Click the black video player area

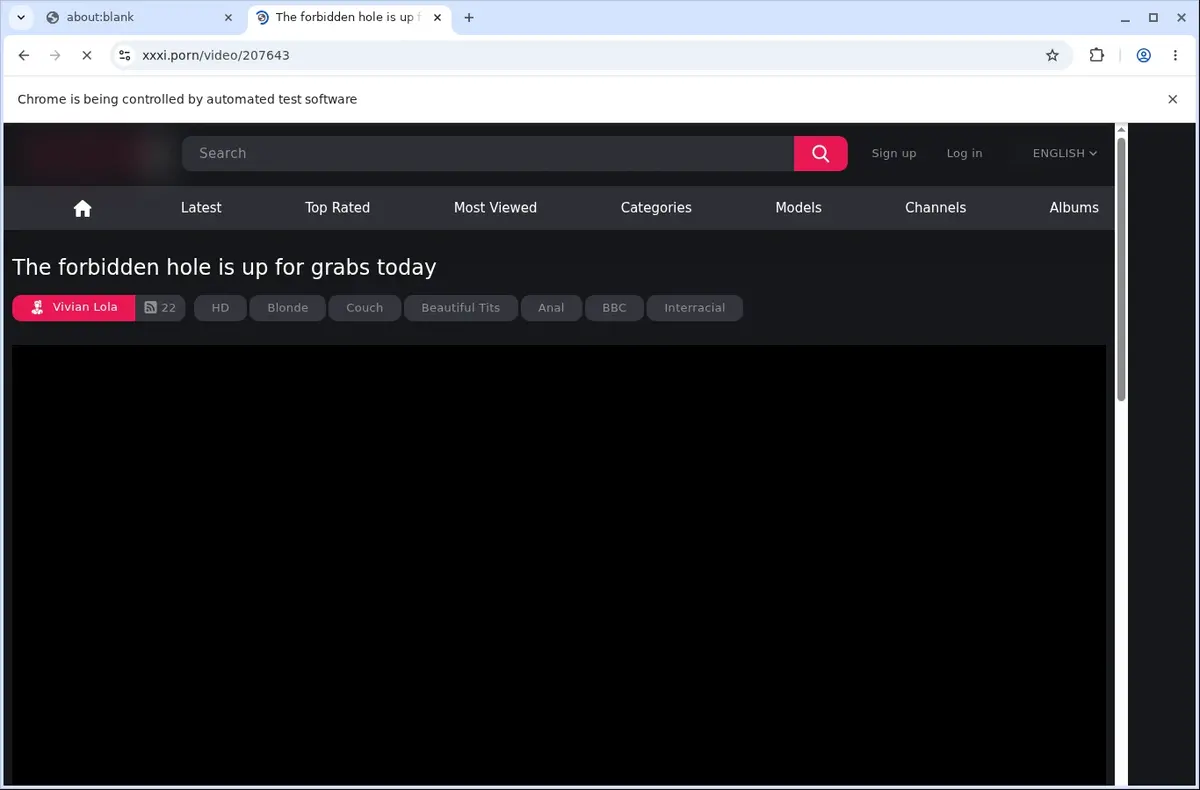pos(559,565)
